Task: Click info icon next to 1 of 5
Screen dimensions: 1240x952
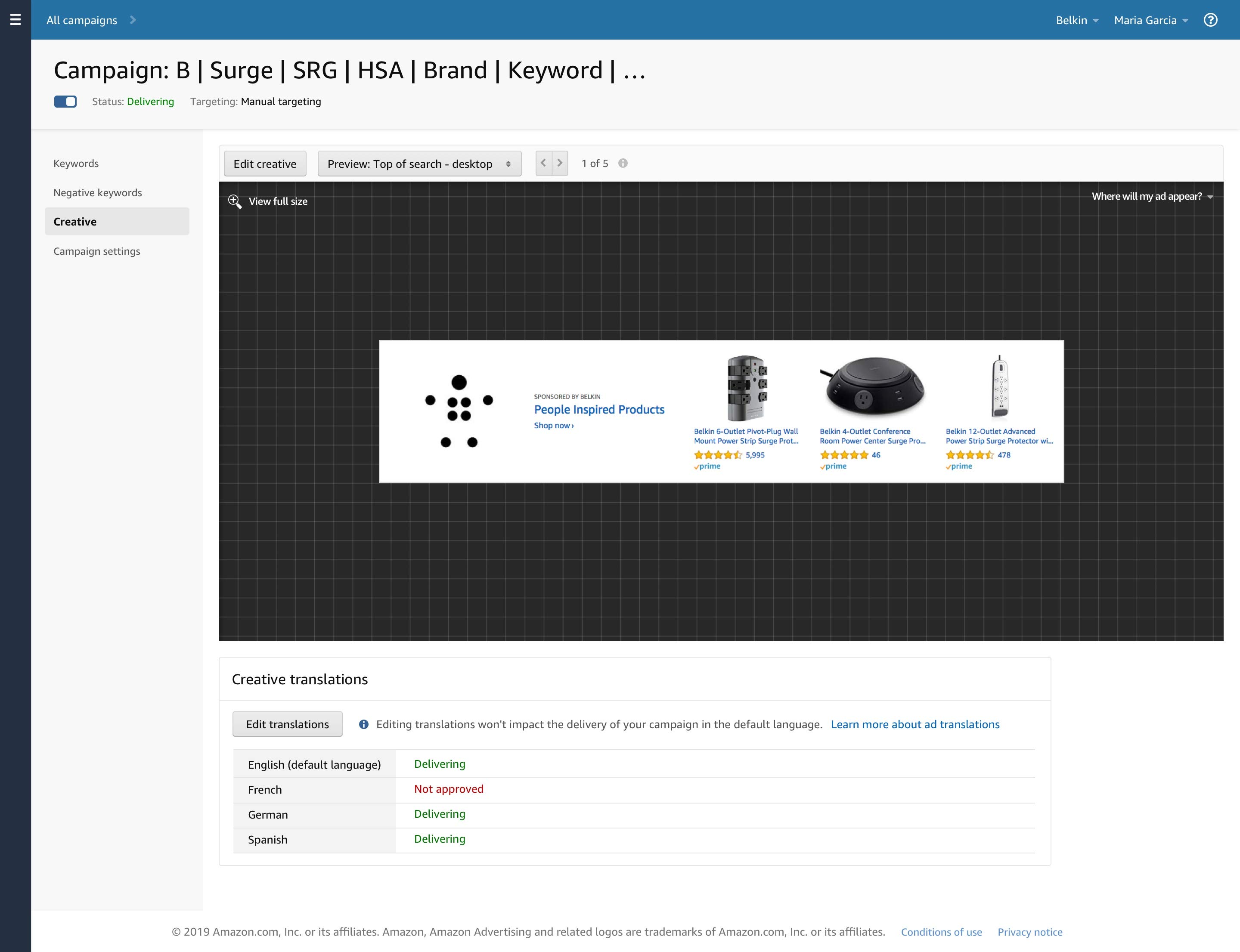Action: point(623,163)
